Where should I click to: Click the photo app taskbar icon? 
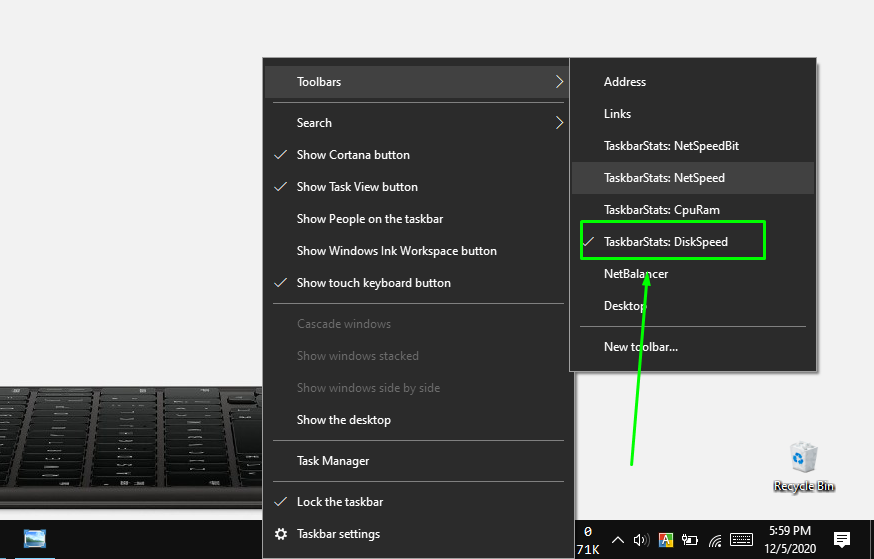35,539
